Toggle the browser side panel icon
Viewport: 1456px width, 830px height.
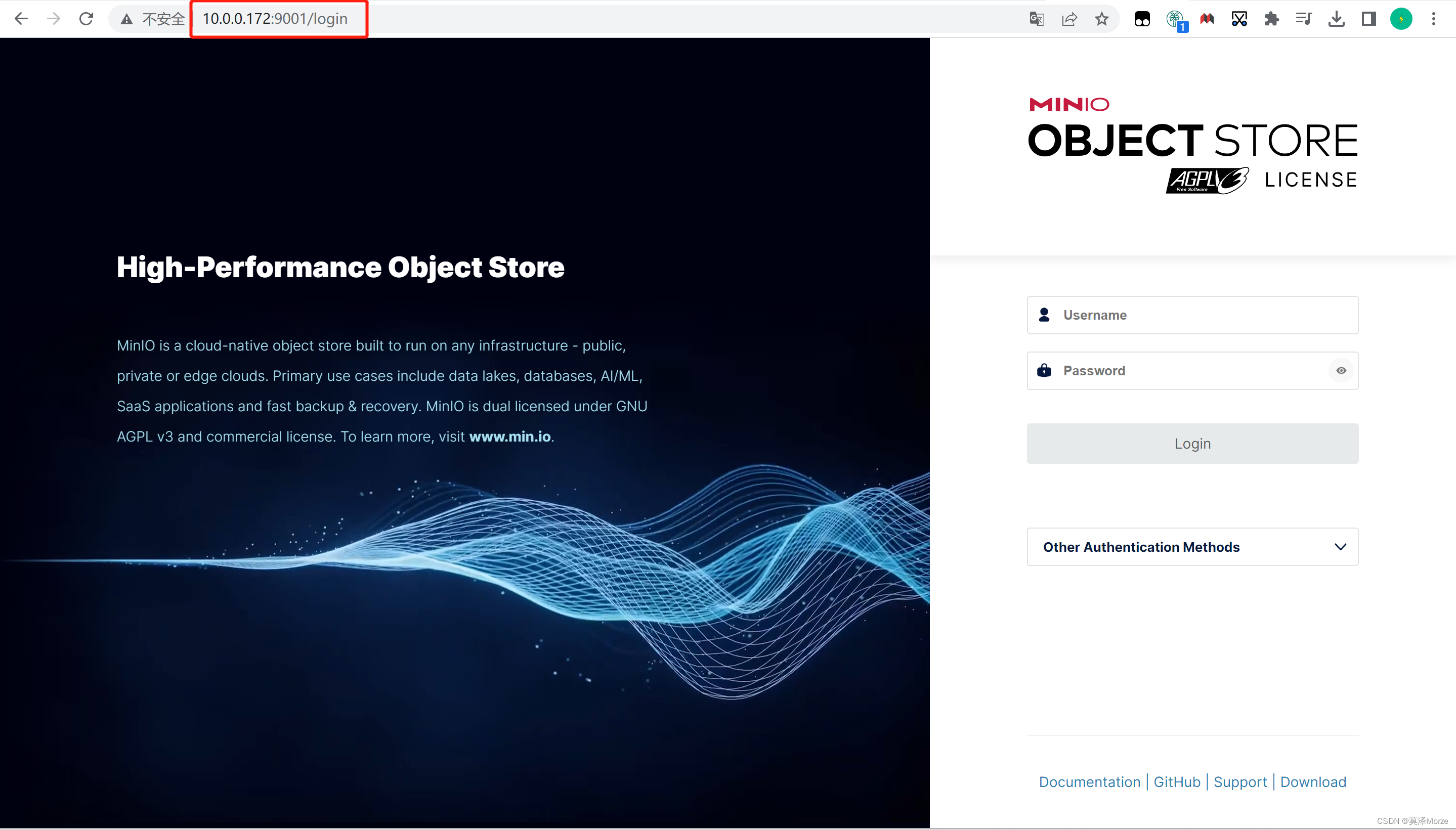[x=1368, y=19]
